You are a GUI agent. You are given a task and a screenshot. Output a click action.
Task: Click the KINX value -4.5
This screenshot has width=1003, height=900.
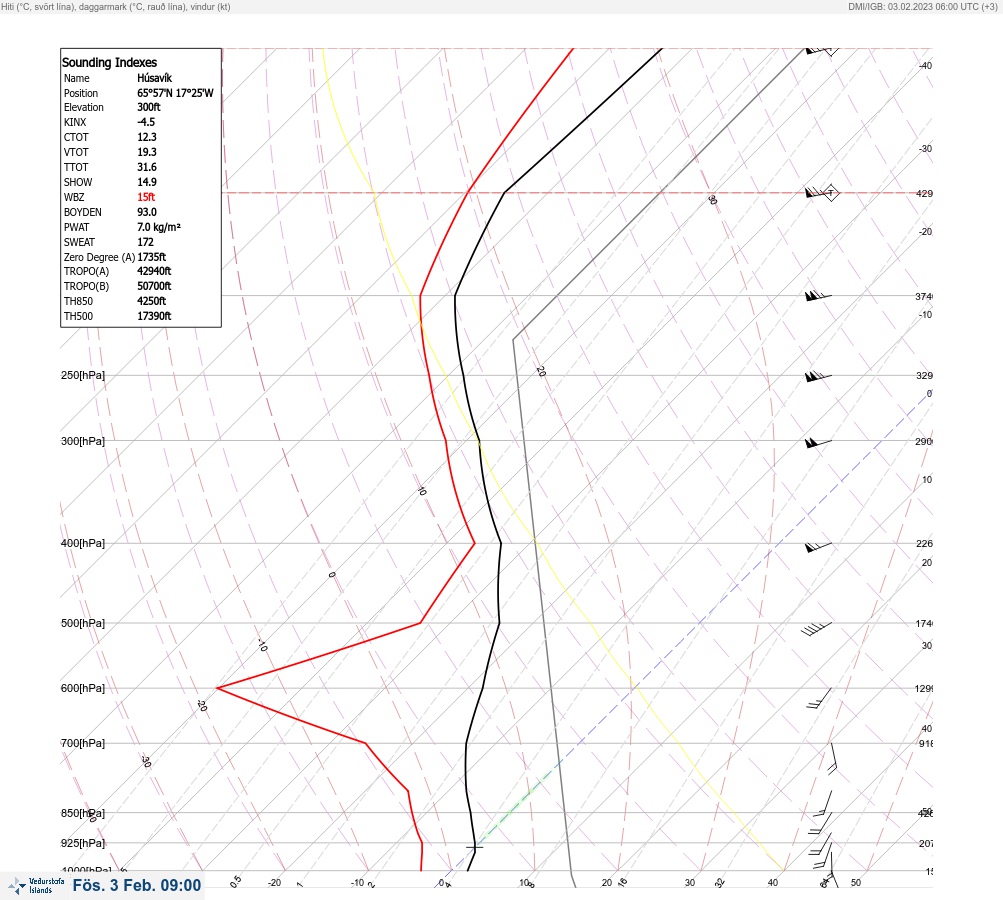[x=146, y=122]
